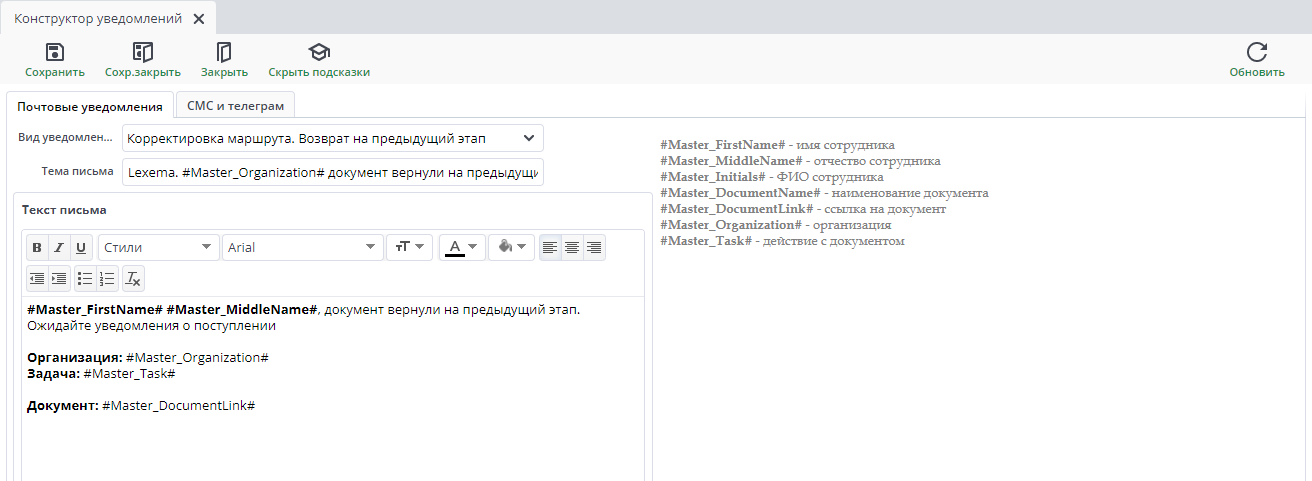
Task: Open the Стили styles dropdown
Action: (159, 247)
